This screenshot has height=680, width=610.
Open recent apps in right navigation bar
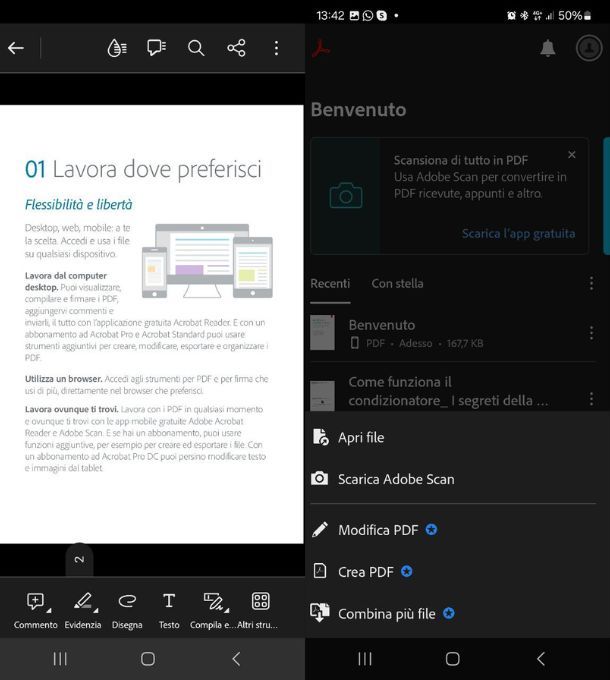365,659
